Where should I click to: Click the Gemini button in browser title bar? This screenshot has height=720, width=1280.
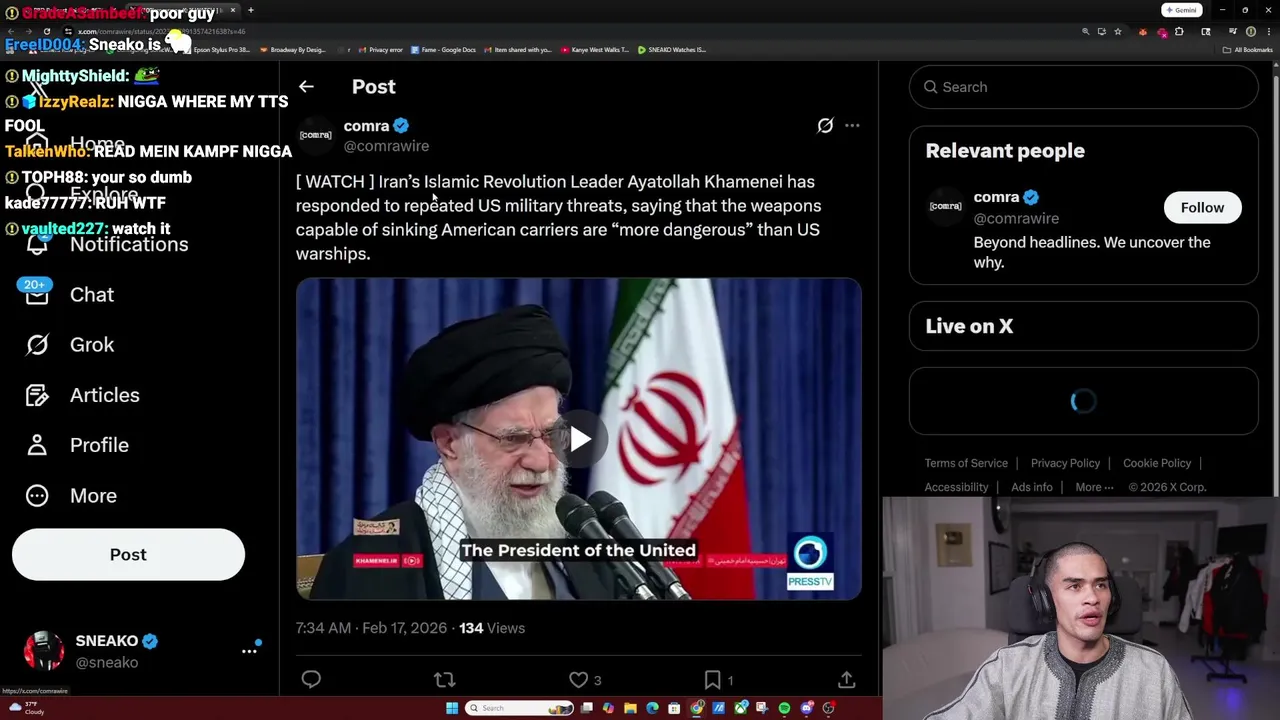[1182, 10]
